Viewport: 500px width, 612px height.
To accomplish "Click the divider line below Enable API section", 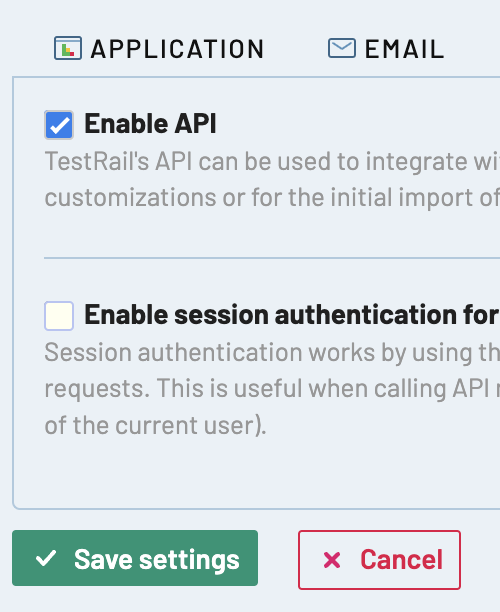I will click(272, 258).
